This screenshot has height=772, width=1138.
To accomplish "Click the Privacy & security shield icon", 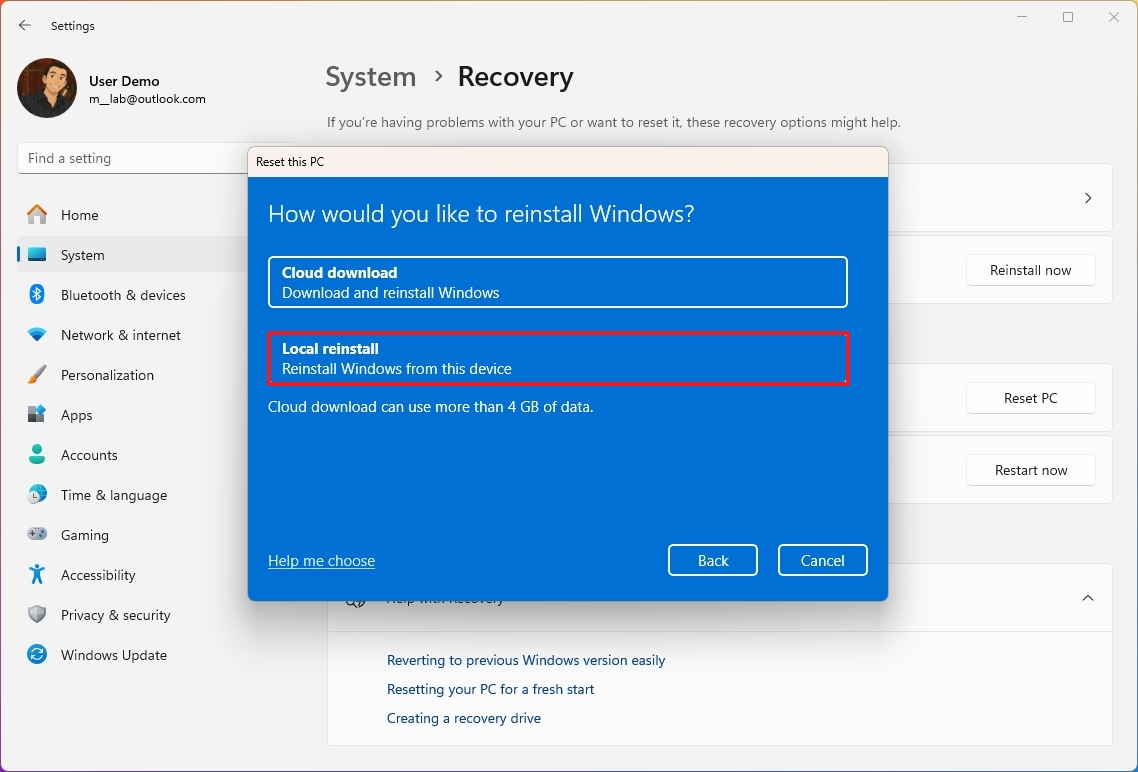I will pyautogui.click(x=37, y=614).
